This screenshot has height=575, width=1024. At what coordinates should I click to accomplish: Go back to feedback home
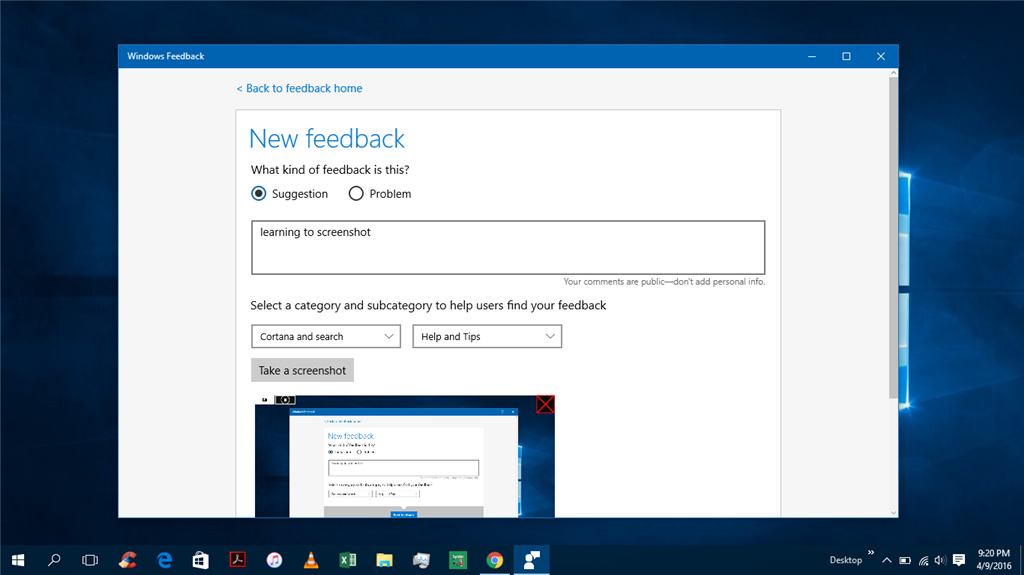pos(299,88)
